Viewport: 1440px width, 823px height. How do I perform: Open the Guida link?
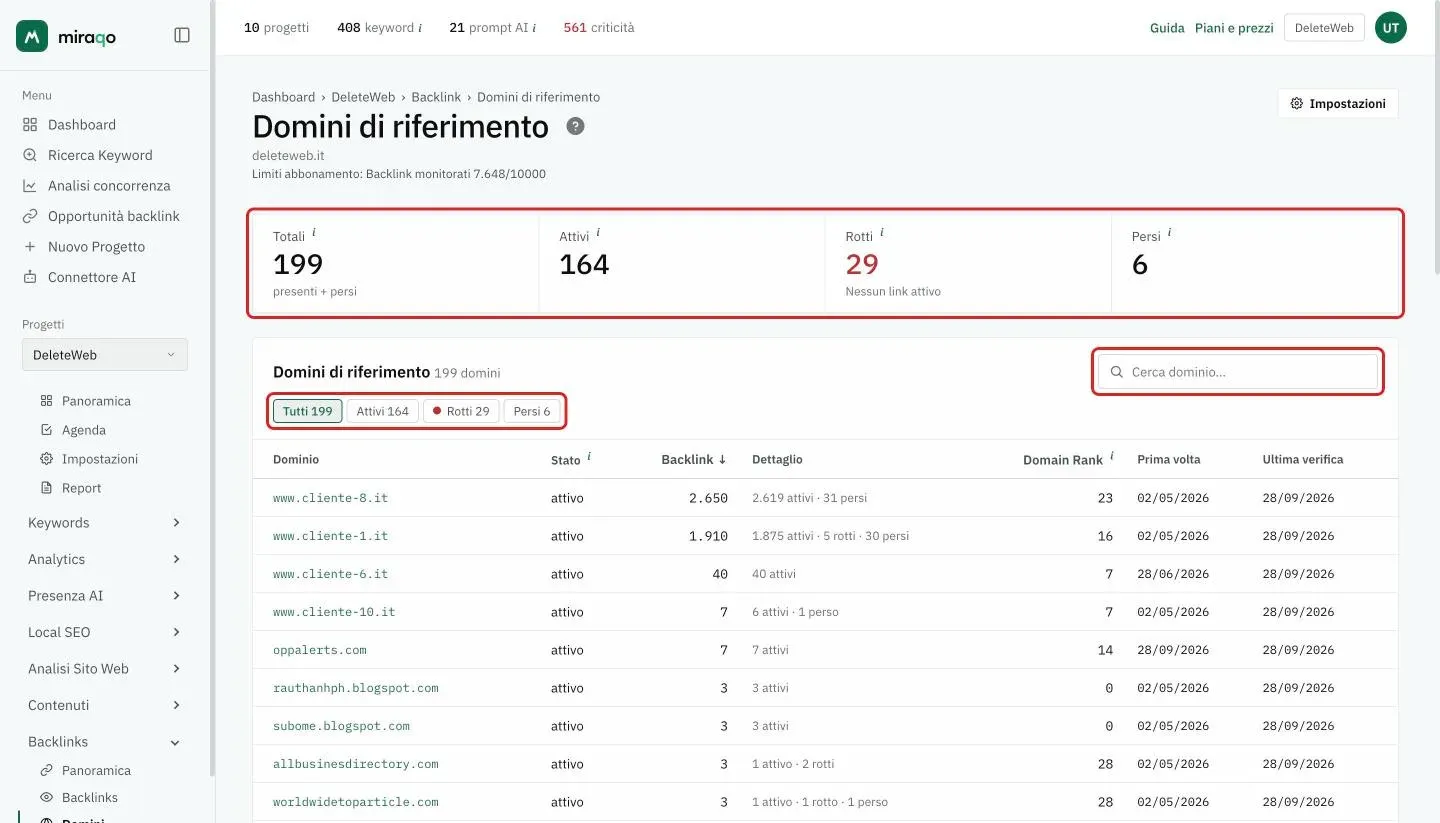1167,28
